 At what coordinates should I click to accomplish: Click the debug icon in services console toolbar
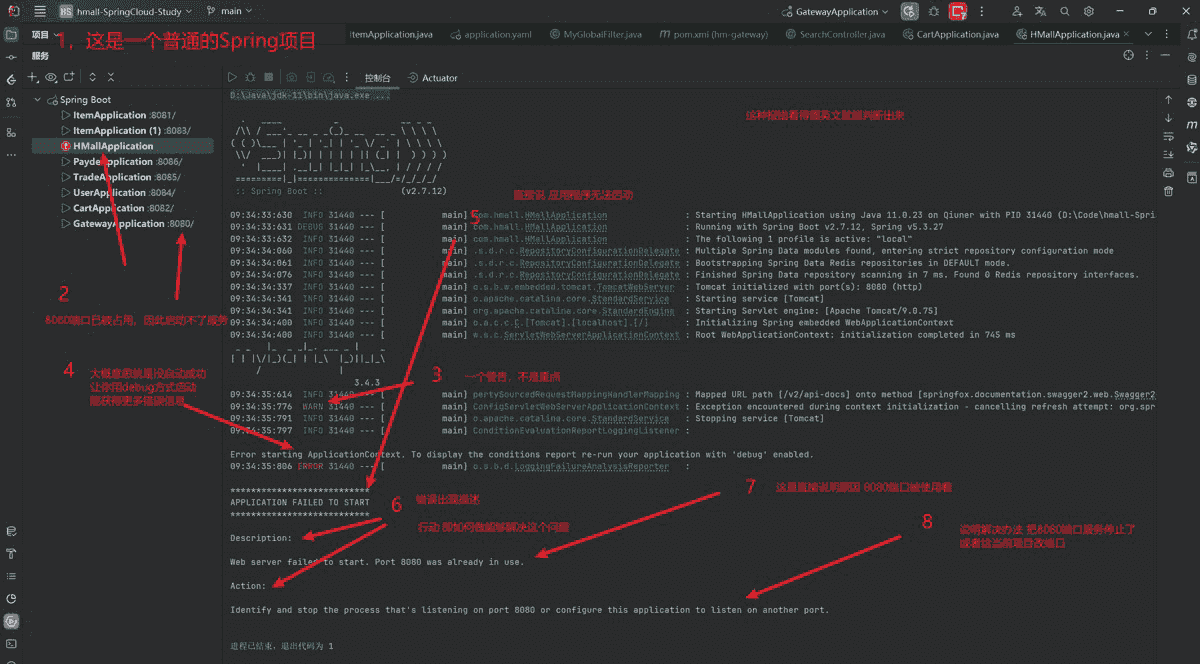click(x=250, y=77)
